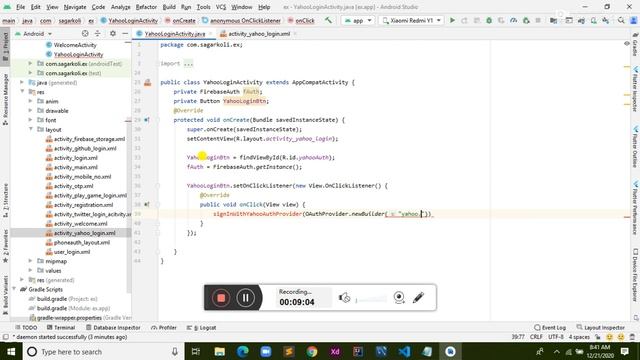Screen dimensions: 640x360
Task: Click the recorder webcam icon
Action: point(399,298)
